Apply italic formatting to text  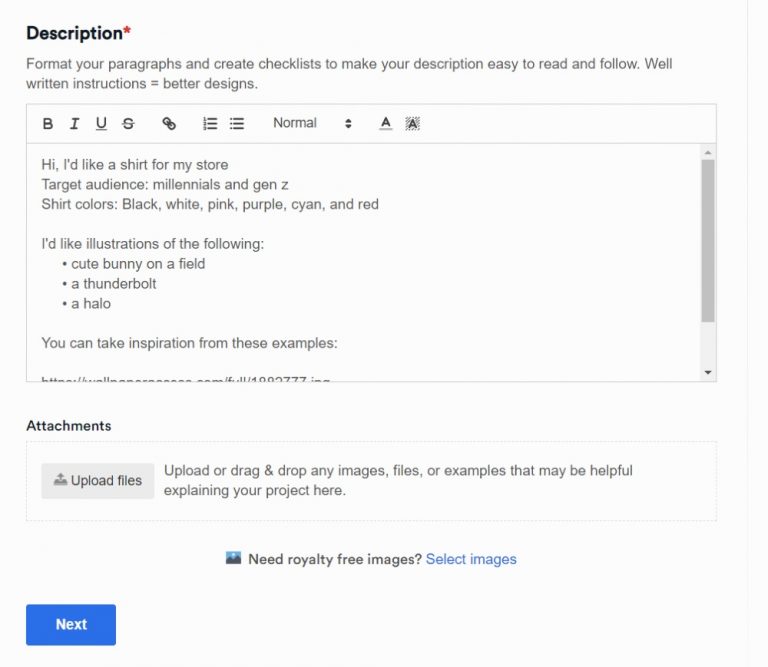[x=74, y=124]
